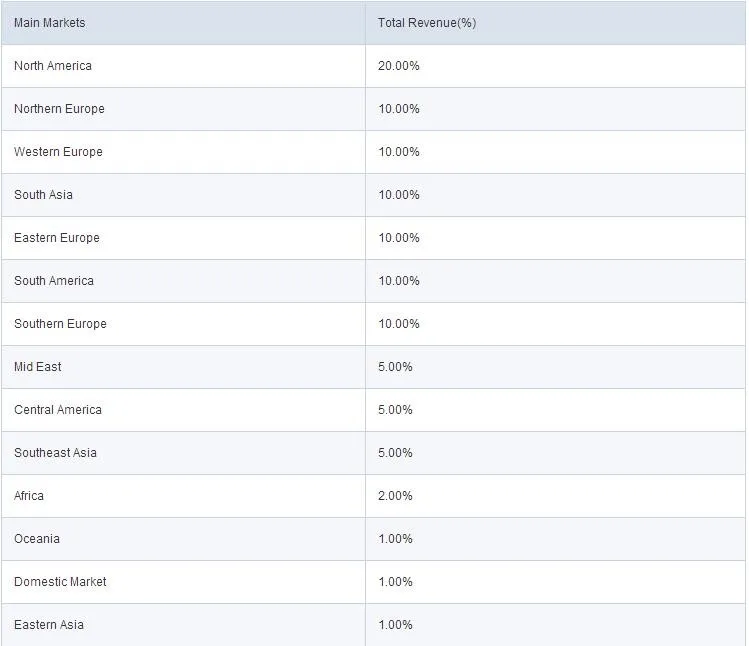
Task: Click the 20.00% revenue value
Action: [399, 66]
